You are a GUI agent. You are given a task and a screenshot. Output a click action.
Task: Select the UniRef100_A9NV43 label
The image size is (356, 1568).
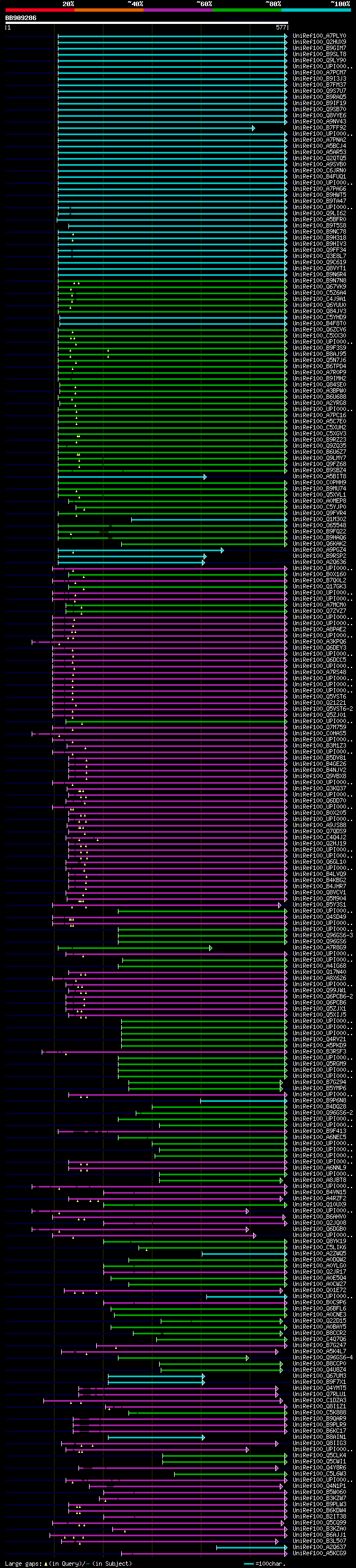coord(319,122)
